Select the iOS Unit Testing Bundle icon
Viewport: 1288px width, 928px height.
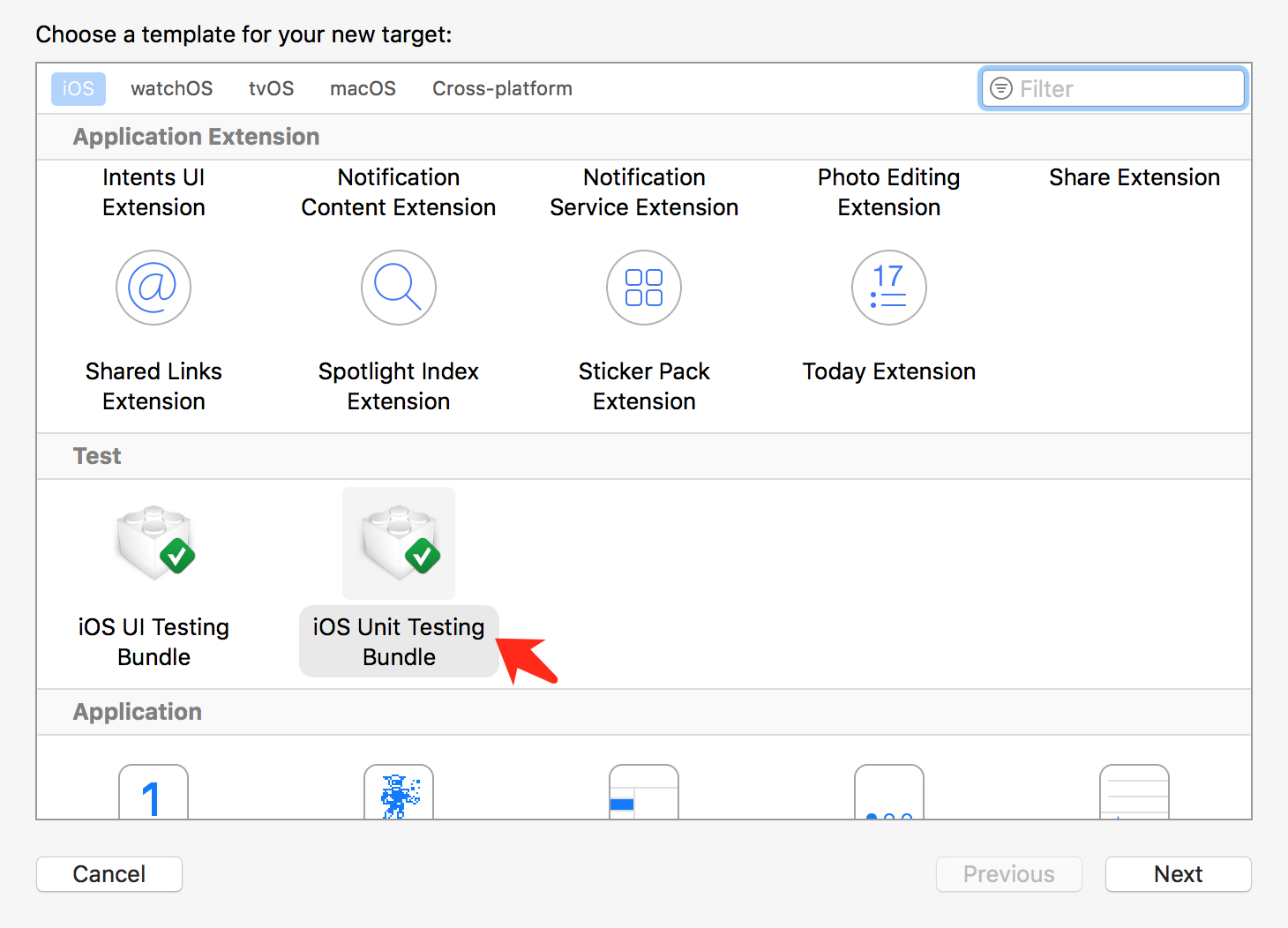point(400,543)
